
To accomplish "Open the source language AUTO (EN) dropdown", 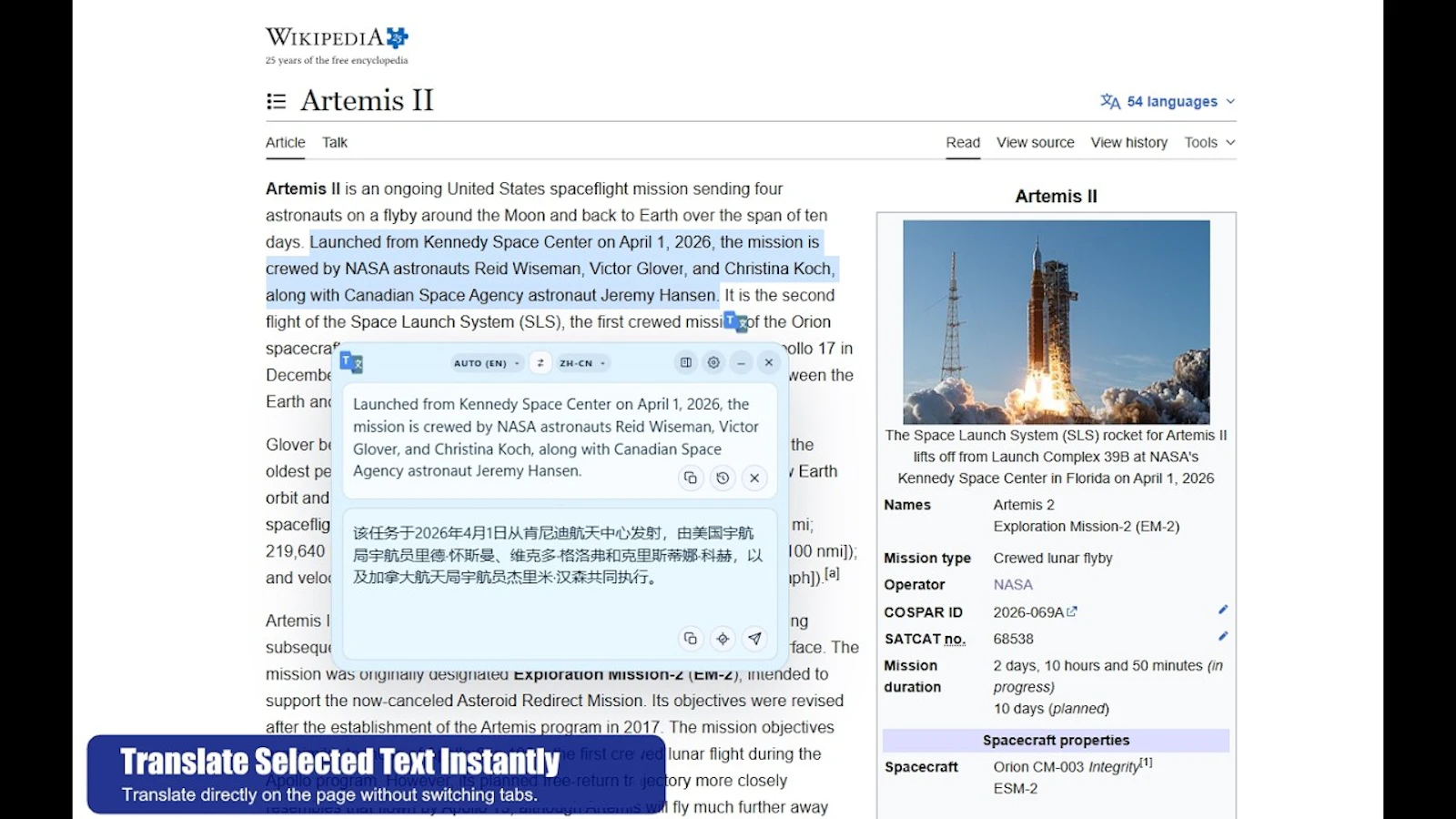I will click(487, 363).
